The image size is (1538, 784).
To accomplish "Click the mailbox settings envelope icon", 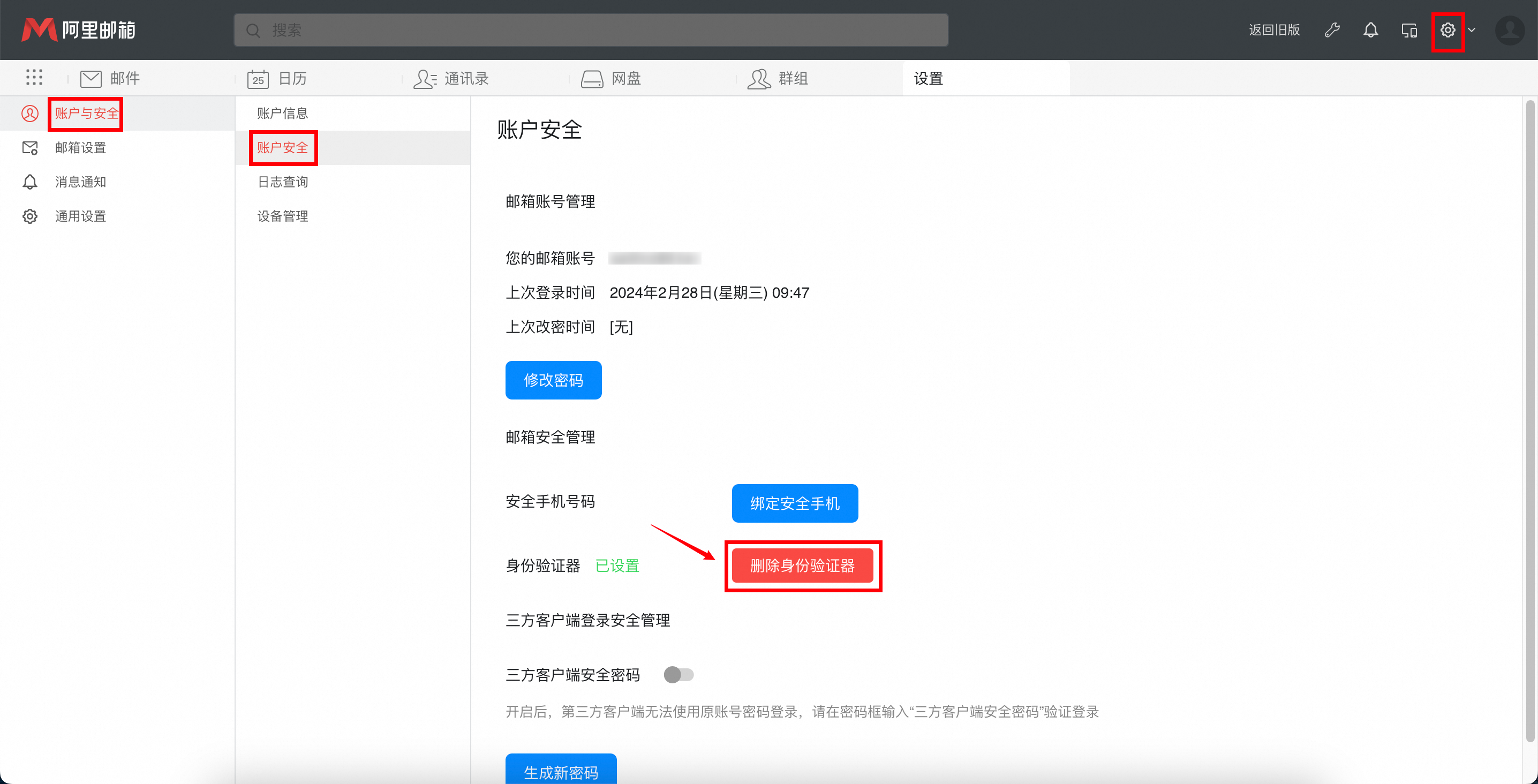I will tap(30, 147).
